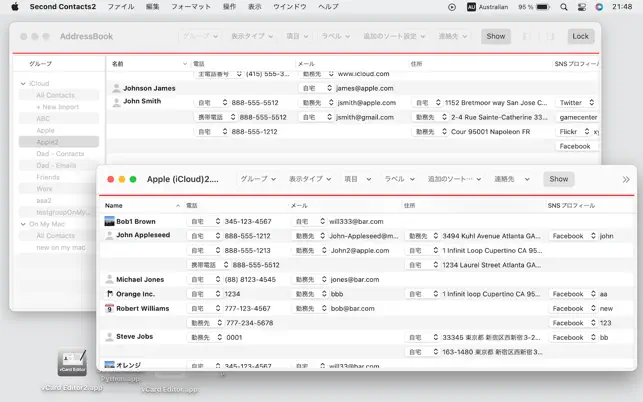
Task: Open 表示タイプ dropdown in front window
Action: (x=310, y=179)
